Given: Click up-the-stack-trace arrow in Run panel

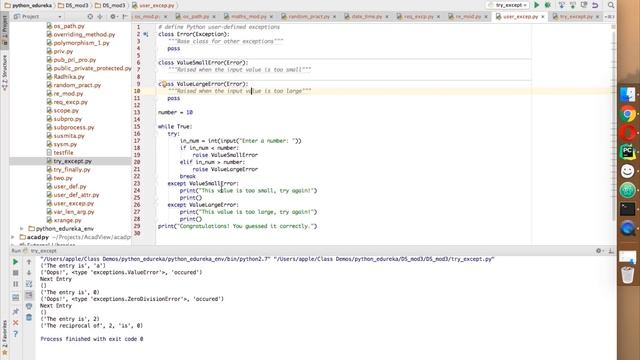Looking at the screenshot, I should tap(29, 262).
